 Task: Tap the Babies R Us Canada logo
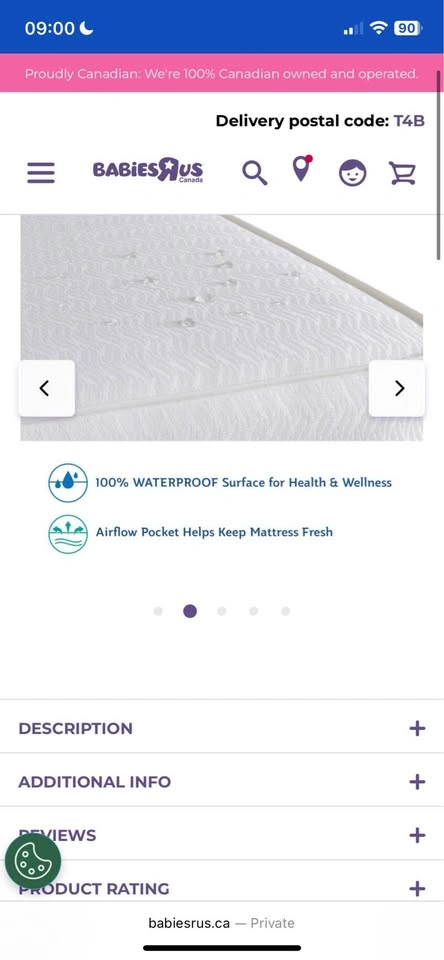[148, 170]
